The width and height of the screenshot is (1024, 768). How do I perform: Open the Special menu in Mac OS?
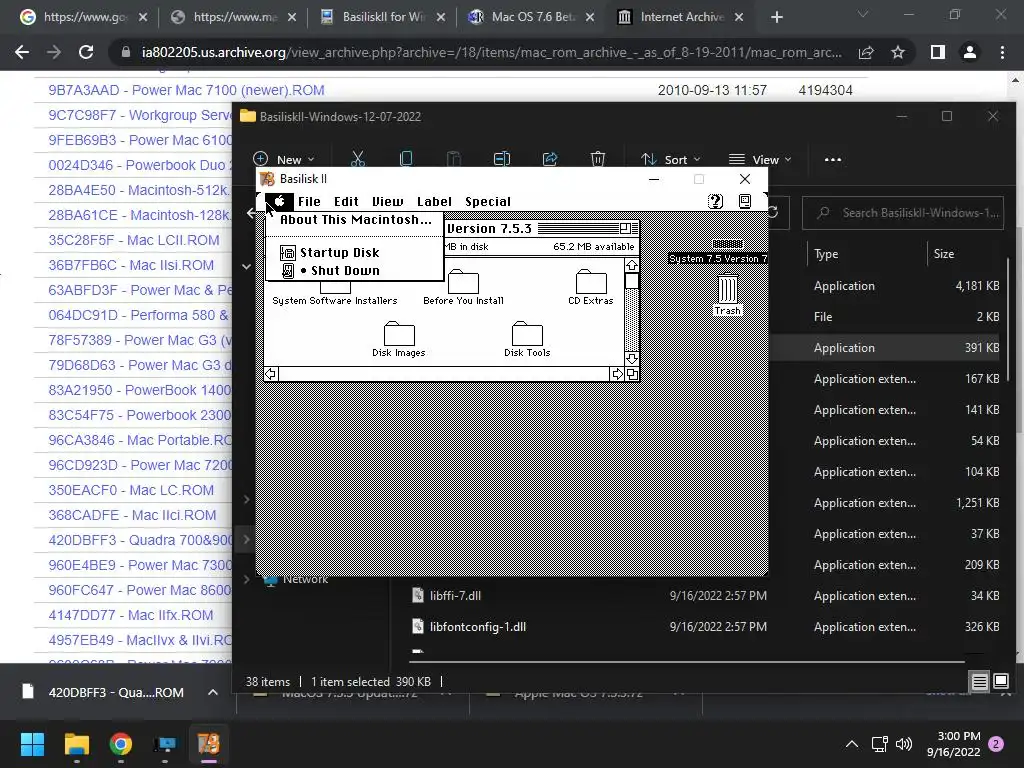tap(488, 202)
